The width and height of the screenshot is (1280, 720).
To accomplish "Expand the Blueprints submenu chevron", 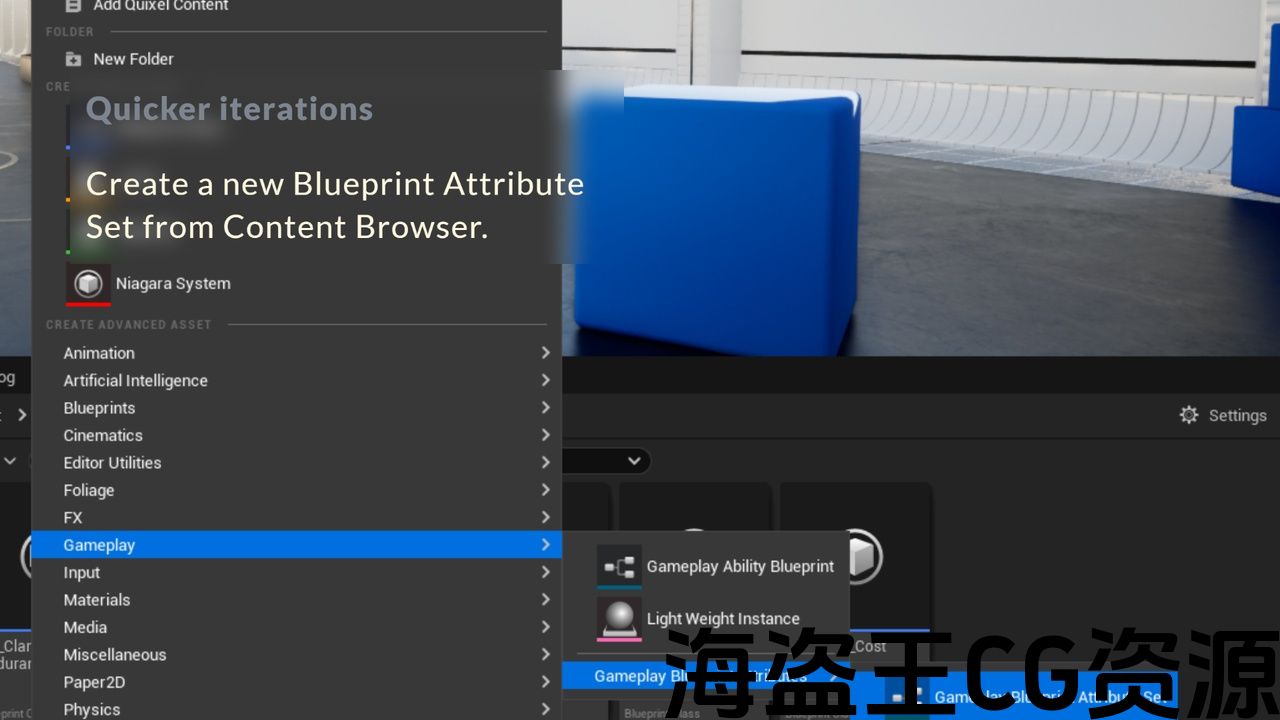I will tap(545, 408).
